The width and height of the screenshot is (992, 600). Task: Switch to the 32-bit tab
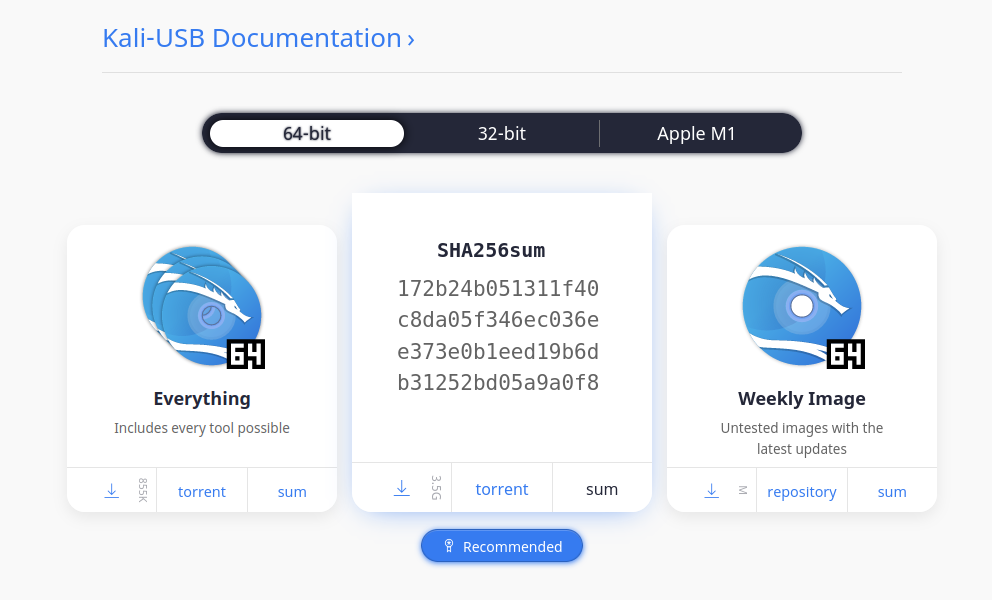pos(502,134)
